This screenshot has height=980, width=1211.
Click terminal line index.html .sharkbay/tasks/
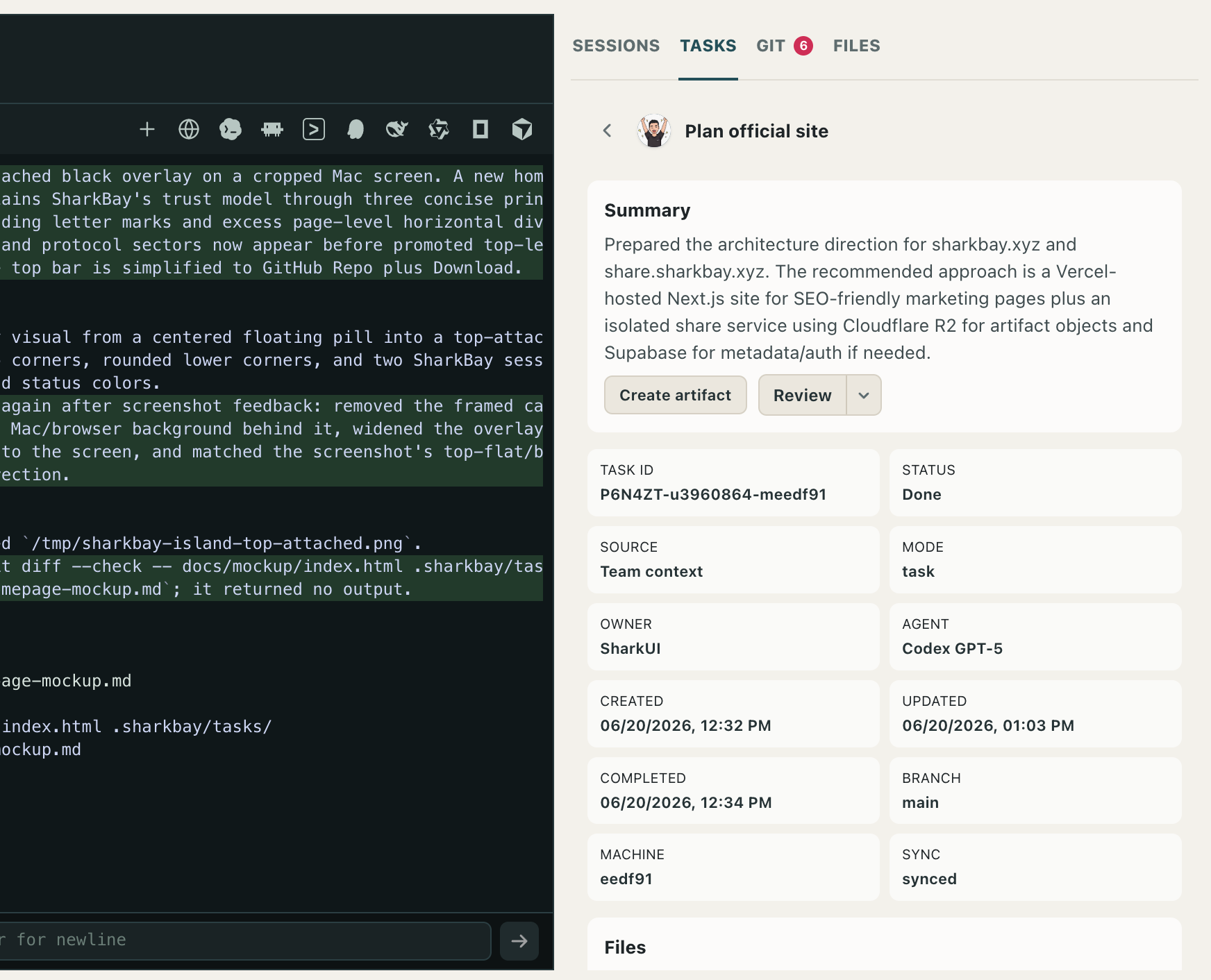pyautogui.click(x=136, y=727)
